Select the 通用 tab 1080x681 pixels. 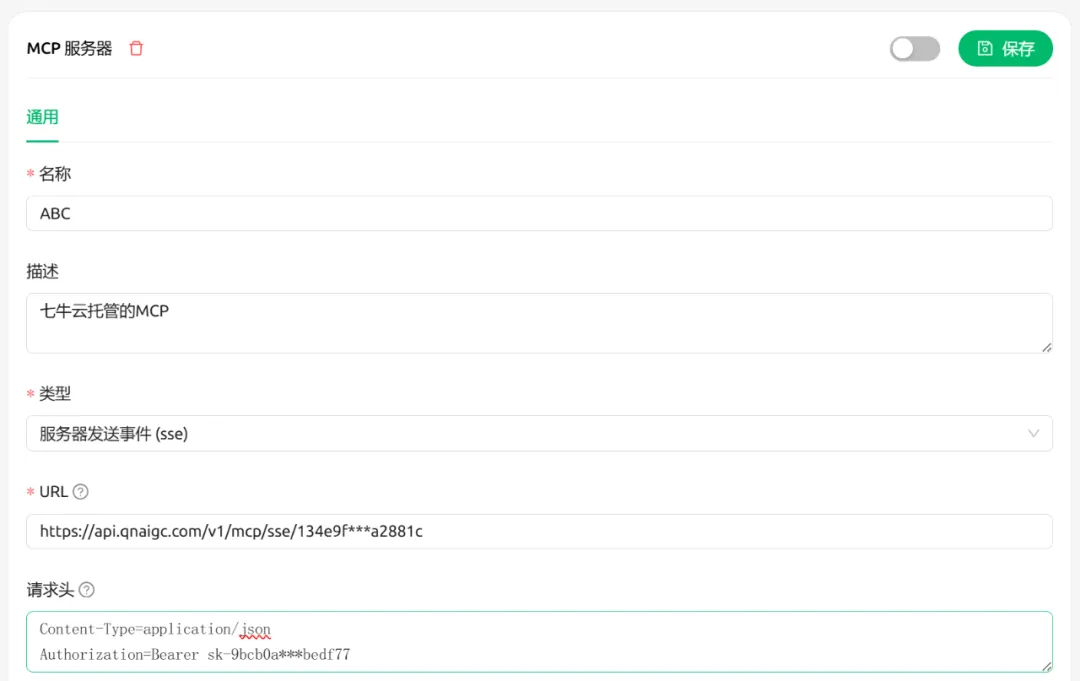point(42,117)
